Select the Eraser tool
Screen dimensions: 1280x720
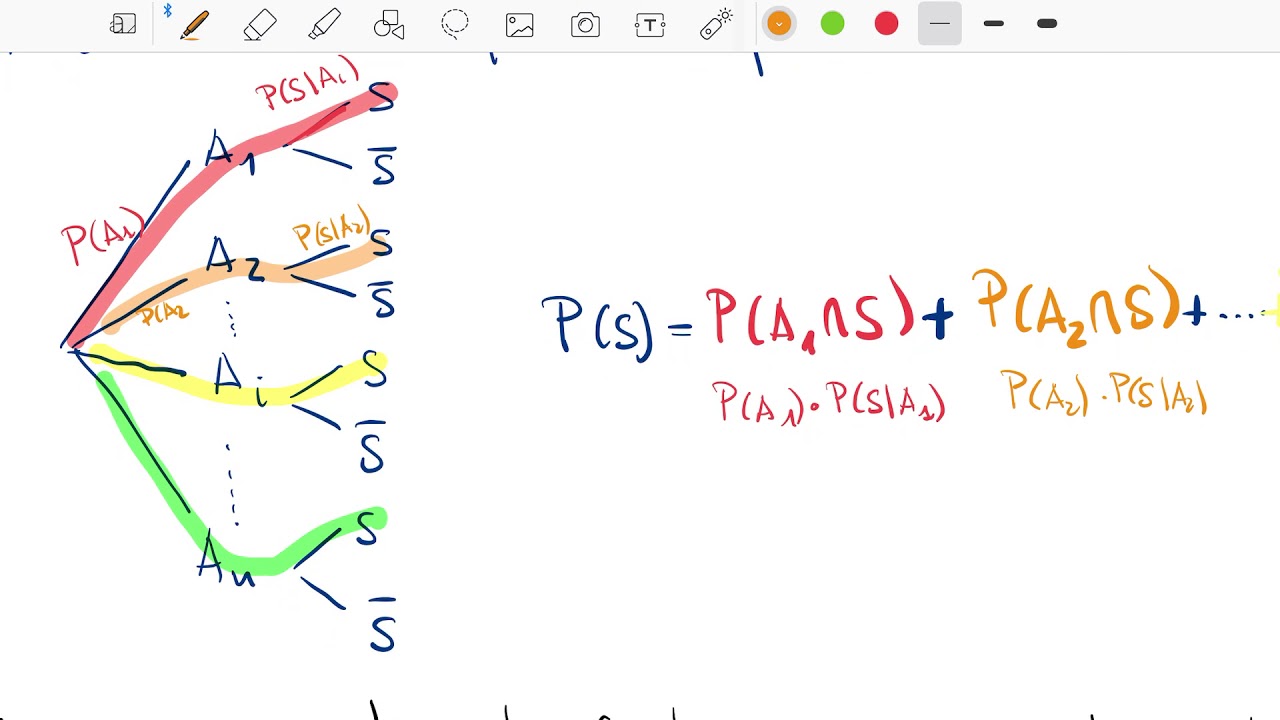[x=260, y=24]
